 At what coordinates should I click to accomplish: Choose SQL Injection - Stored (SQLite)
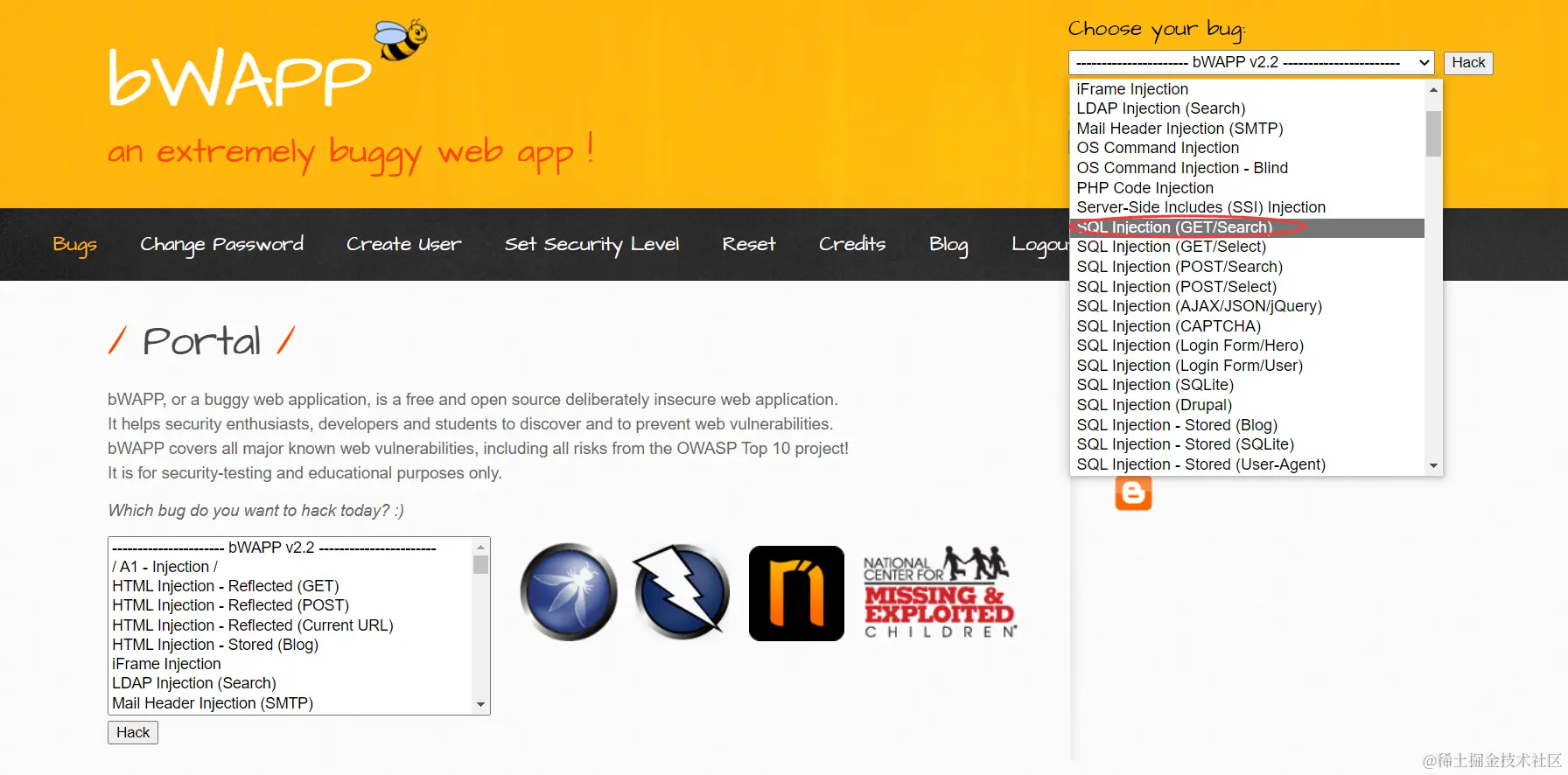(1247, 444)
